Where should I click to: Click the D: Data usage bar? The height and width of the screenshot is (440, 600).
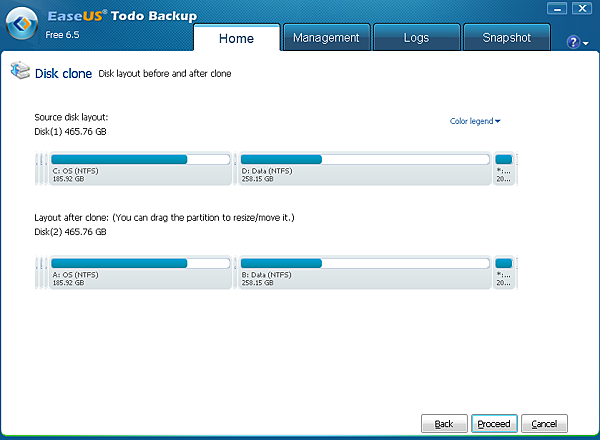click(365, 159)
